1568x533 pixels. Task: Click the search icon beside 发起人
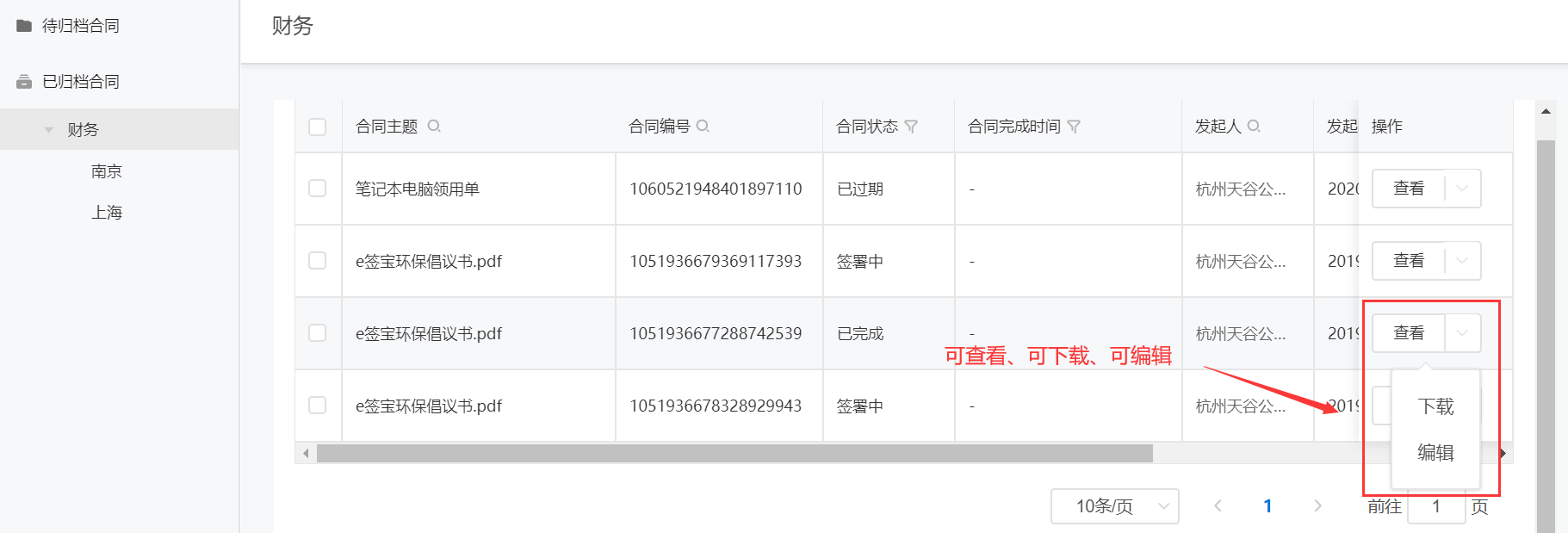(1254, 127)
